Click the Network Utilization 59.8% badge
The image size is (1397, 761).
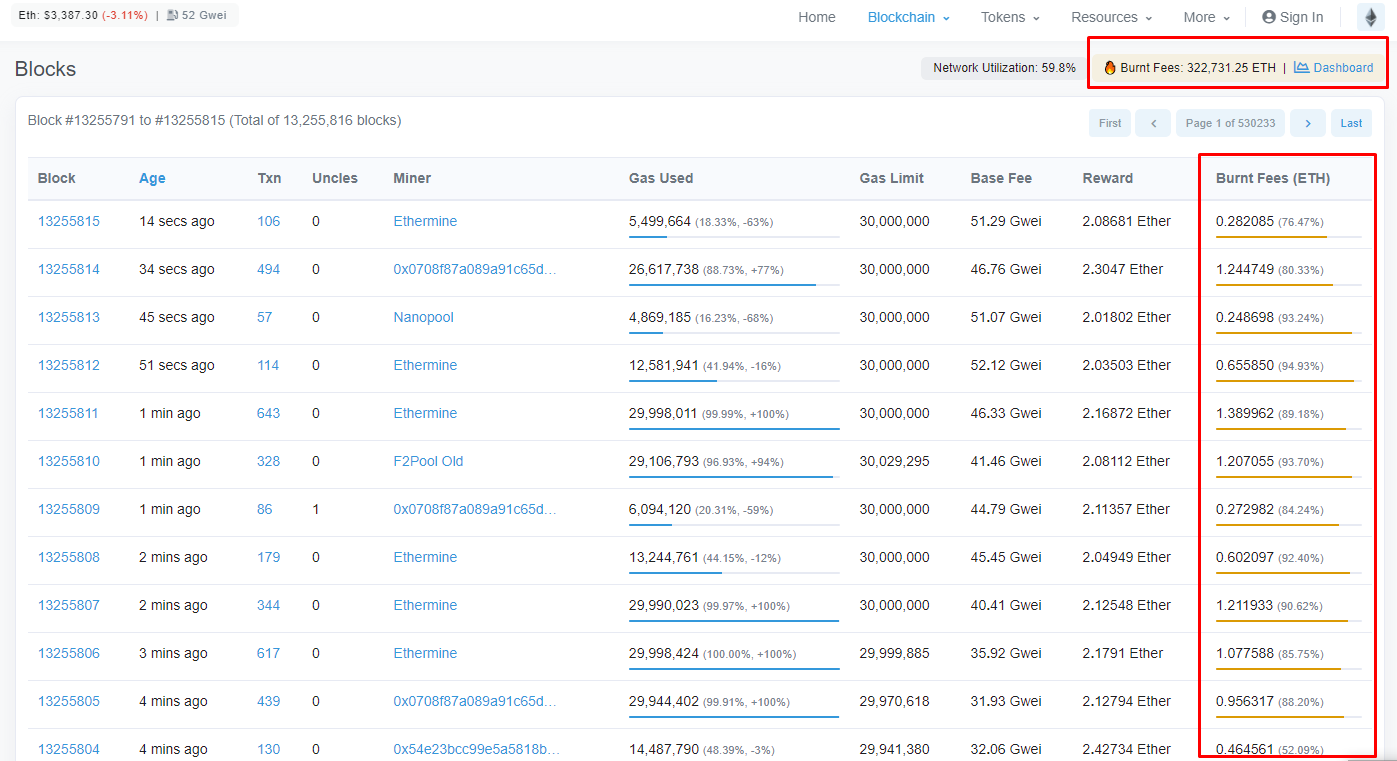1004,68
